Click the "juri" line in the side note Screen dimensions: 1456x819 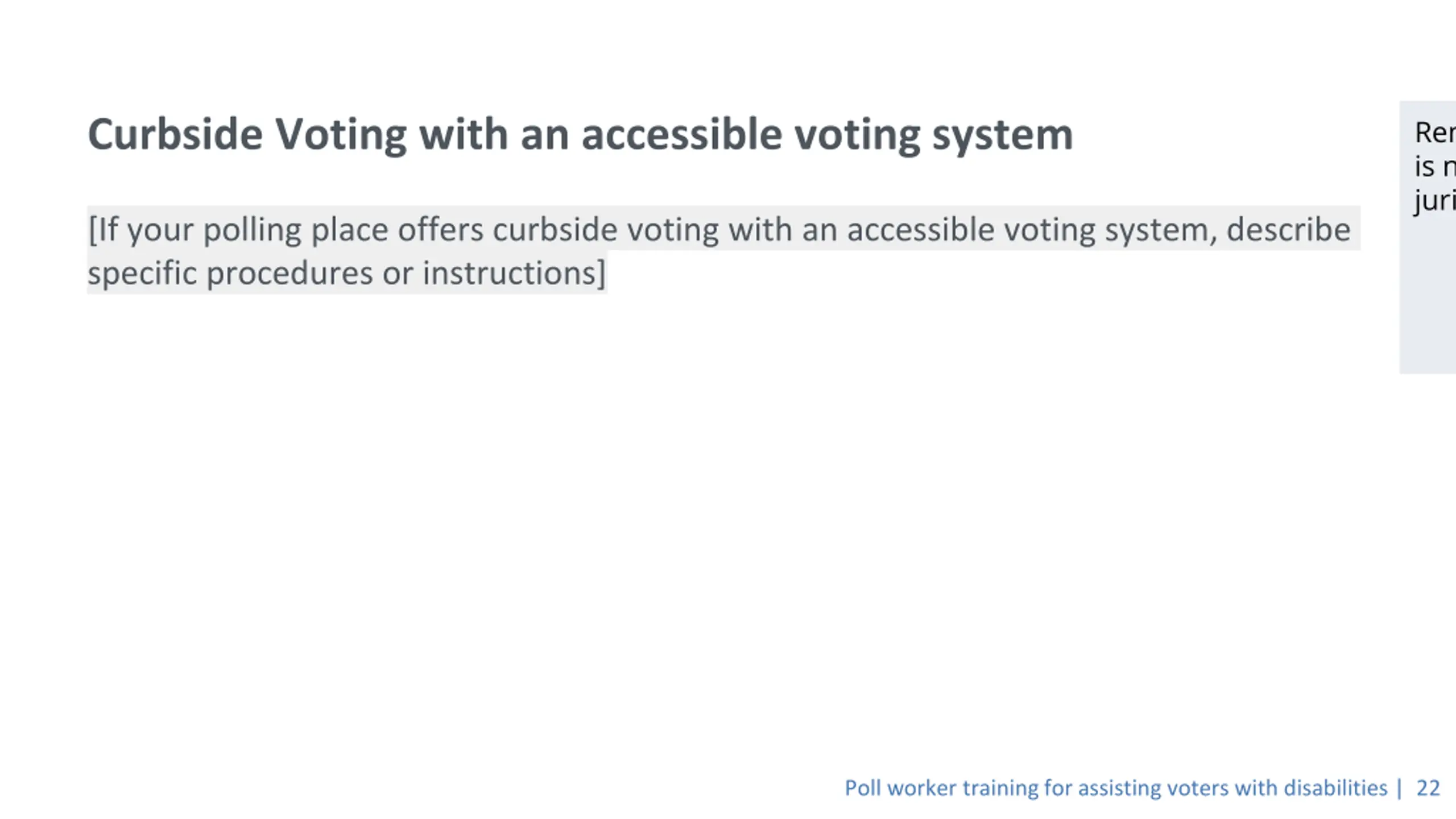click(1435, 201)
